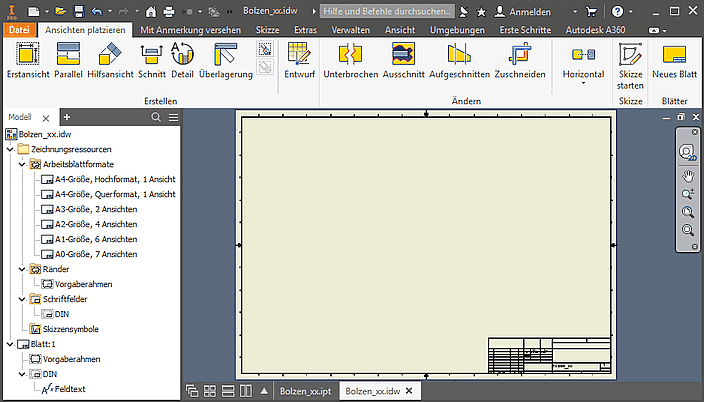Select A3-Größe, 2 Ansichten sheet format
The height and width of the screenshot is (402, 704).
tap(96, 209)
